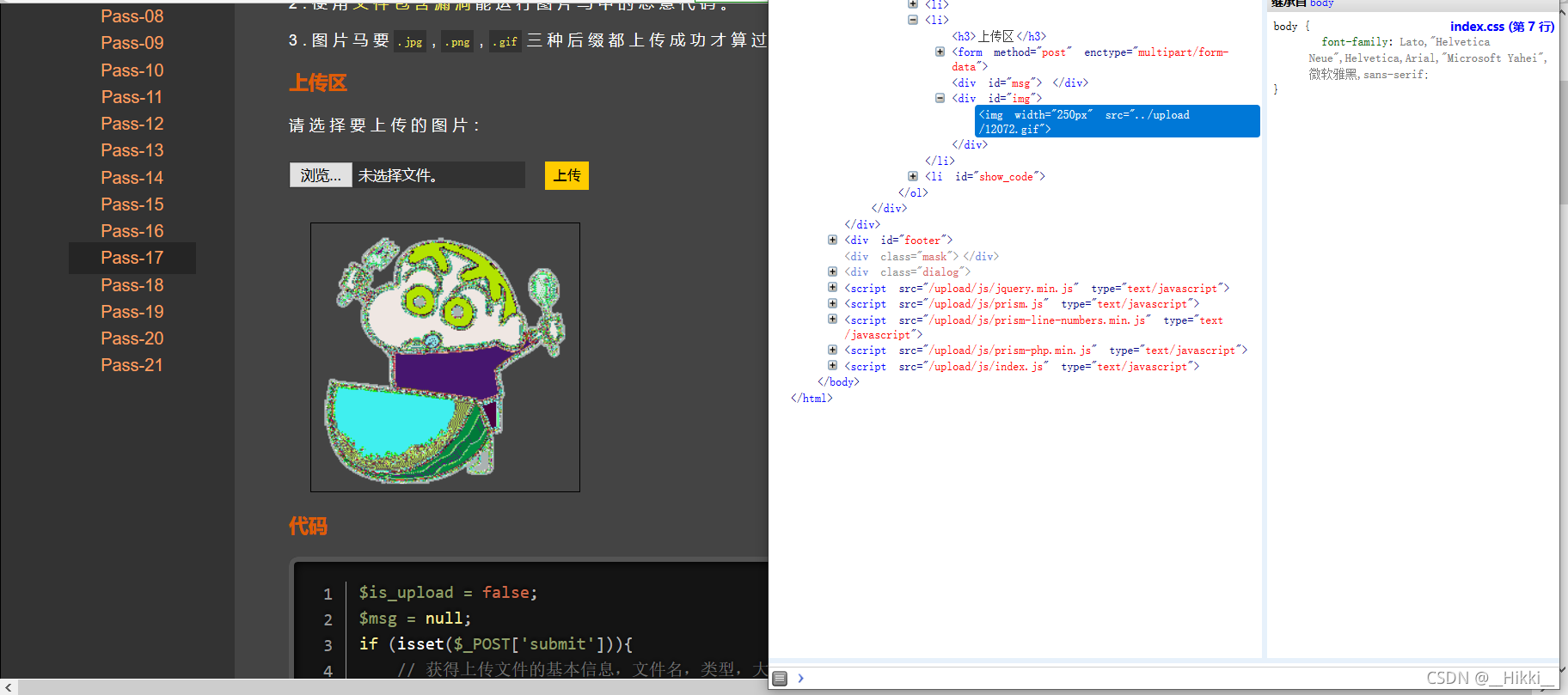
Task: Collapse the div id=img node
Action: [940, 98]
